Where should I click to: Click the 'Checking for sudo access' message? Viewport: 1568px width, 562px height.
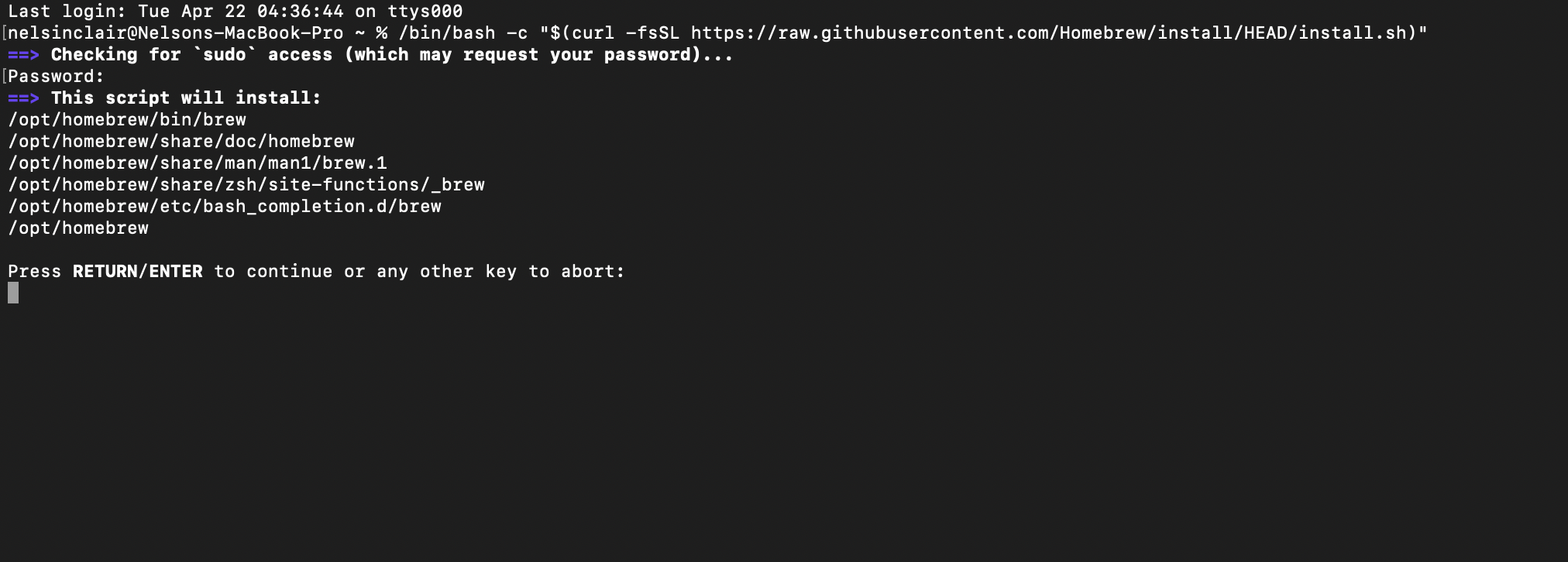point(392,55)
